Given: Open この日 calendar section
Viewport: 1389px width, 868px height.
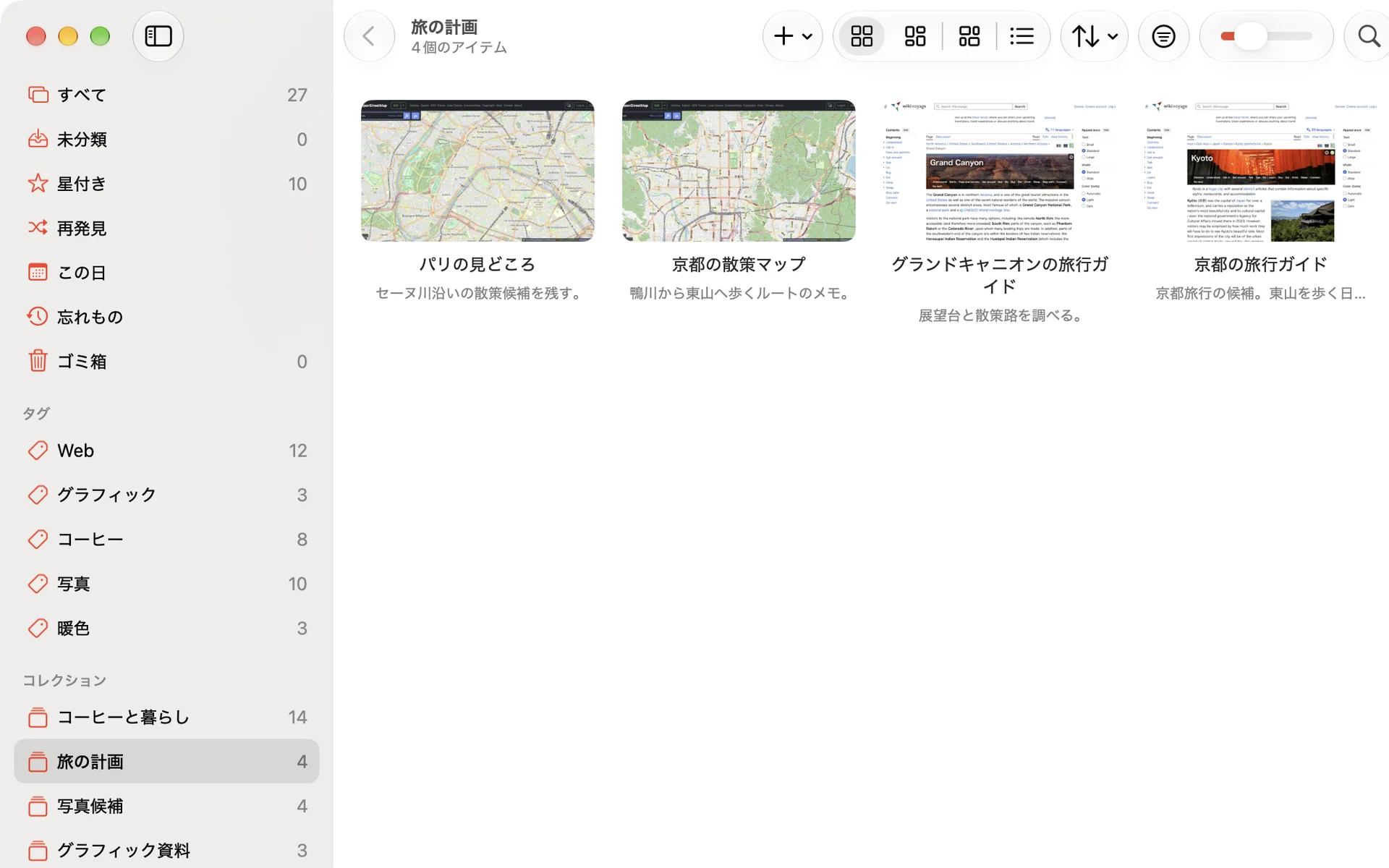Looking at the screenshot, I should pyautogui.click(x=166, y=273).
